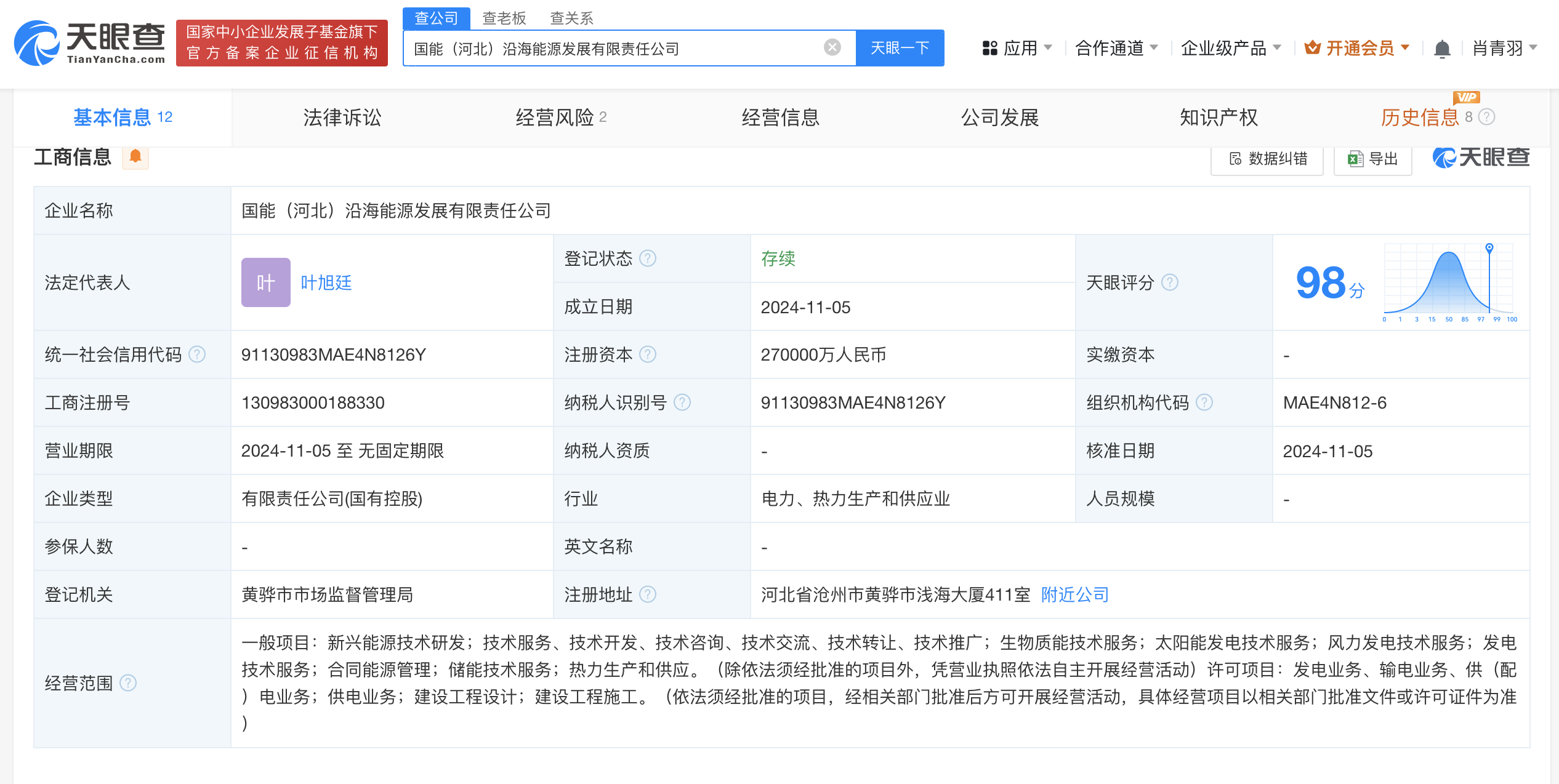Click the TianYanCha logo icon
Screen dimensions: 1559x784
pyautogui.click(x=37, y=43)
